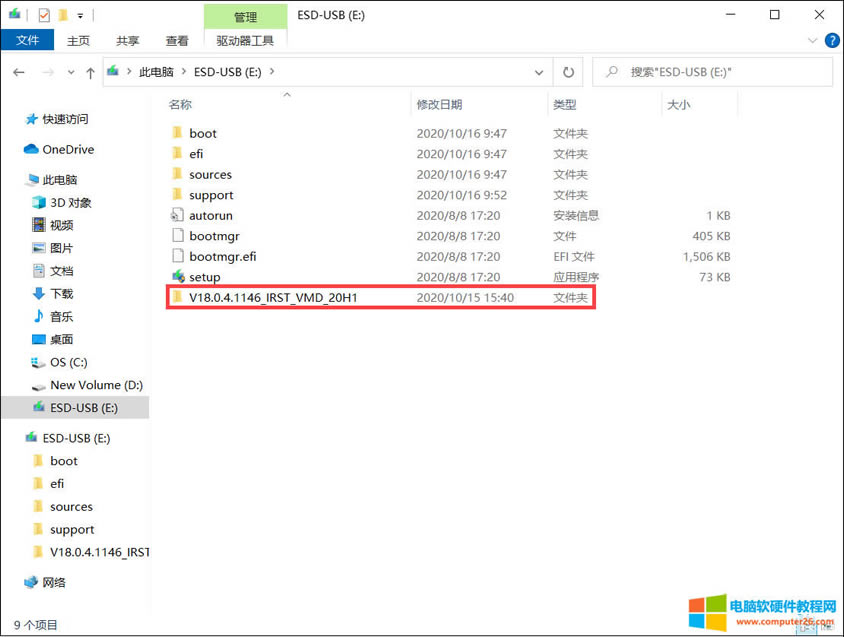Switch to the 主页 ribbon tab
Image resolution: width=844 pixels, height=637 pixels.
coord(78,40)
